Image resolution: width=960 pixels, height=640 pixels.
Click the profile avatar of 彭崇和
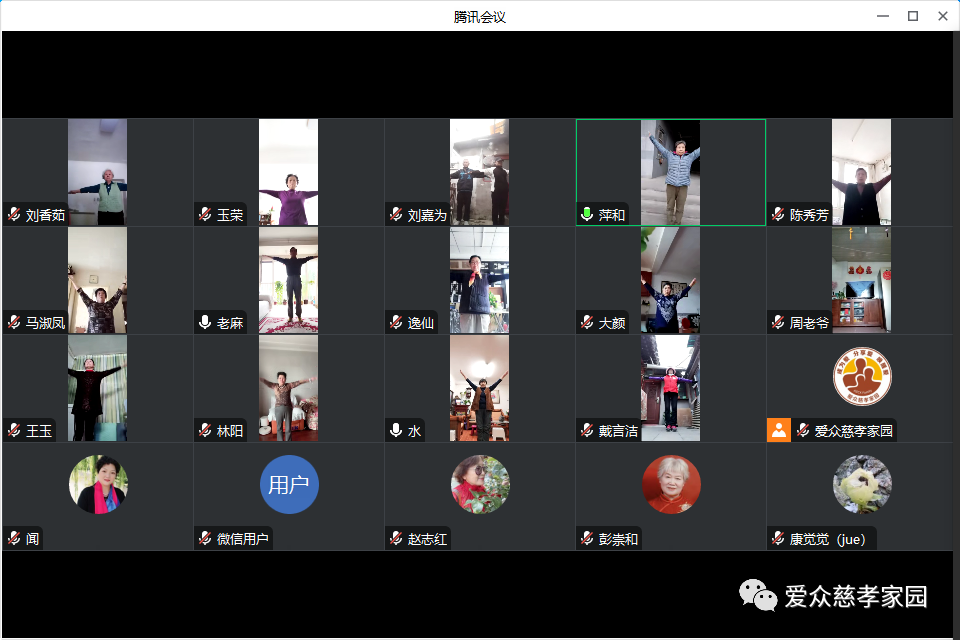[671, 485]
